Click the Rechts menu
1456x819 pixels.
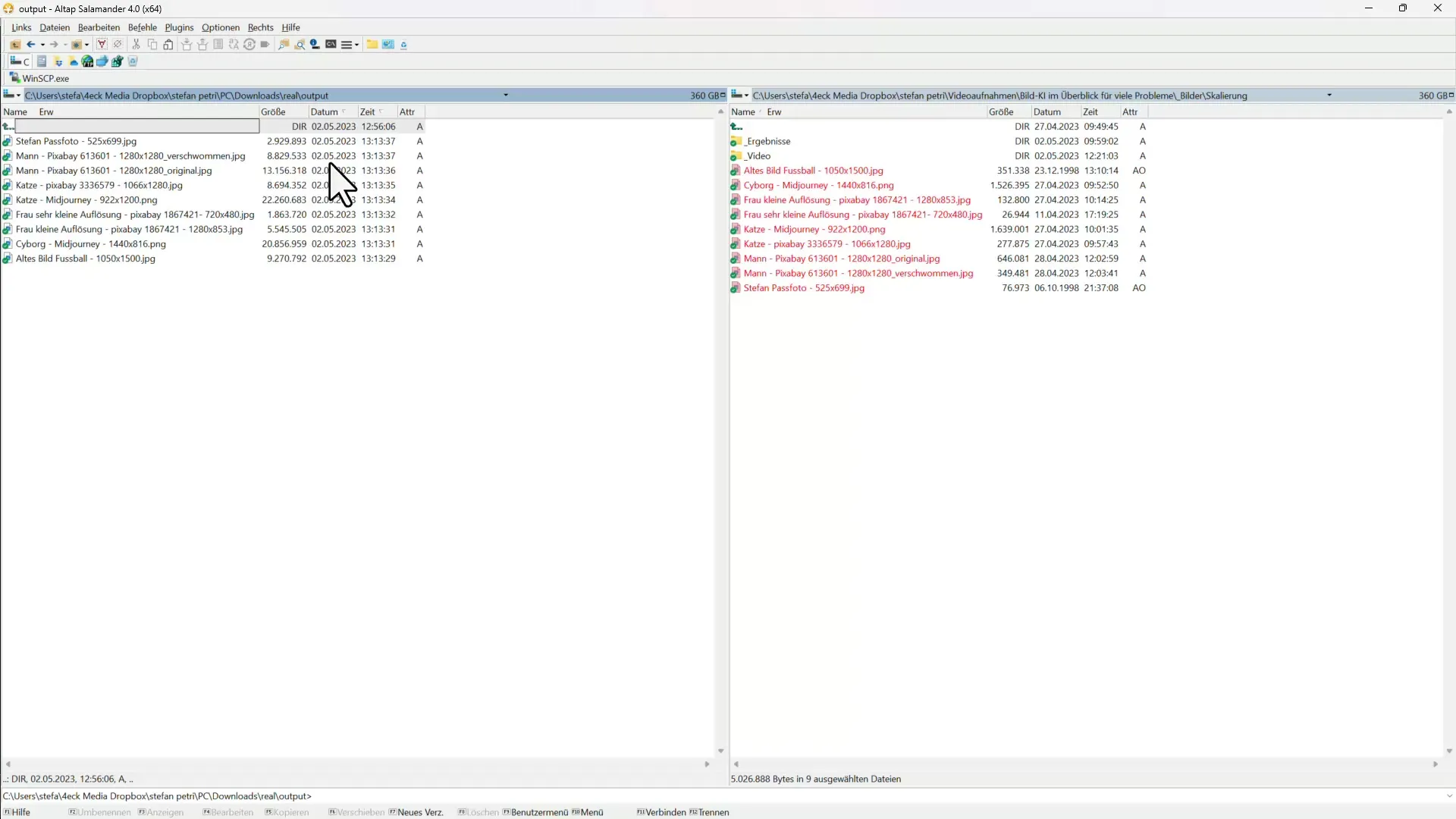pos(260,27)
